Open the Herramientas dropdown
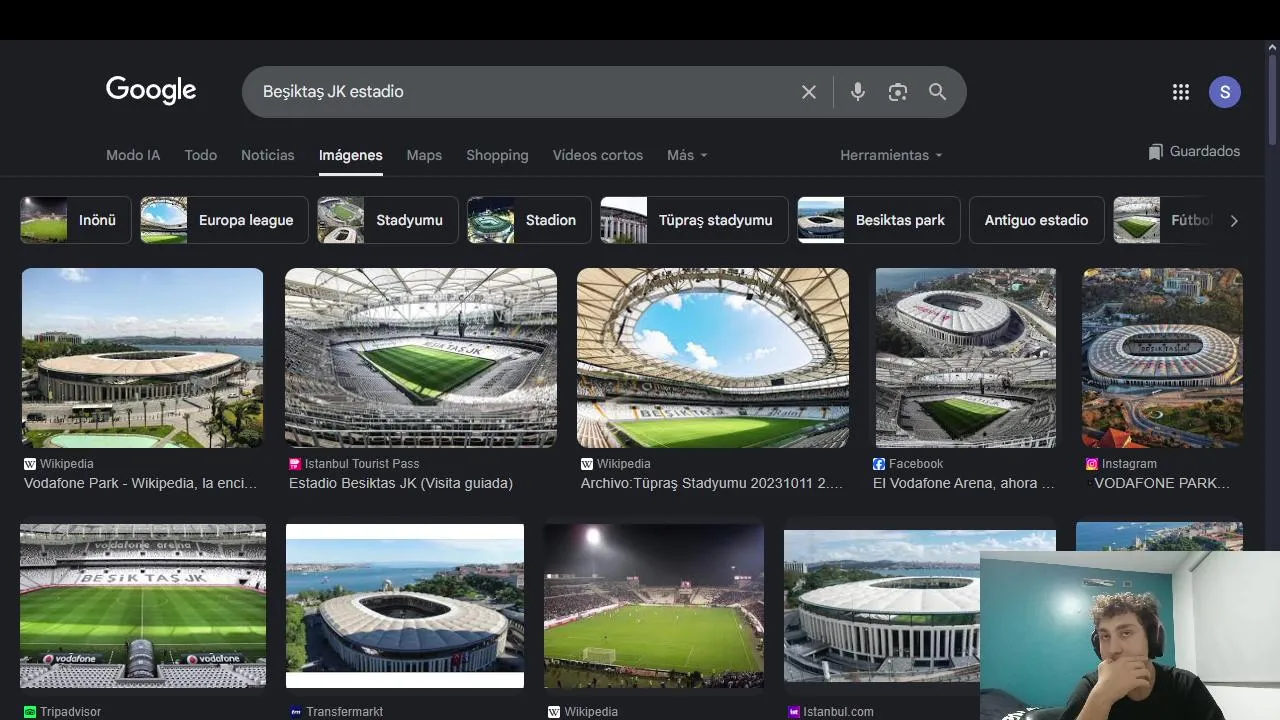Screen dimensions: 1280x720 coord(891,155)
